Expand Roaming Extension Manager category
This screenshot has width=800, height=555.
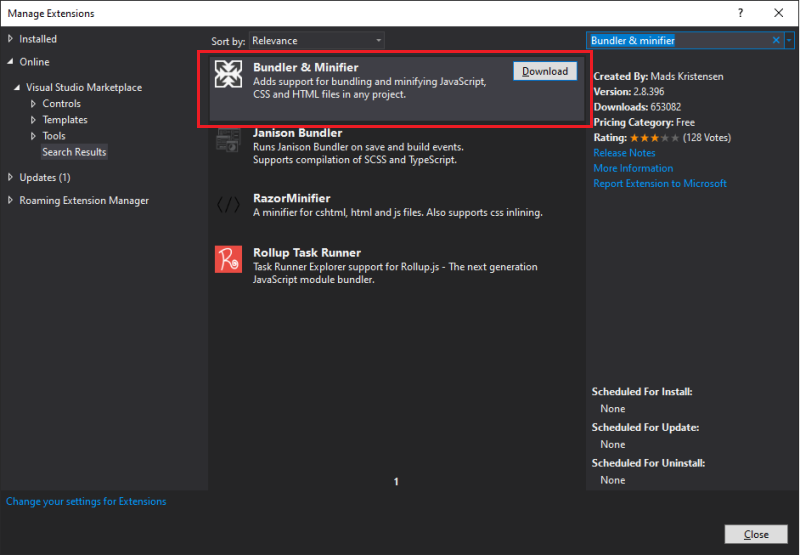tap(10, 200)
